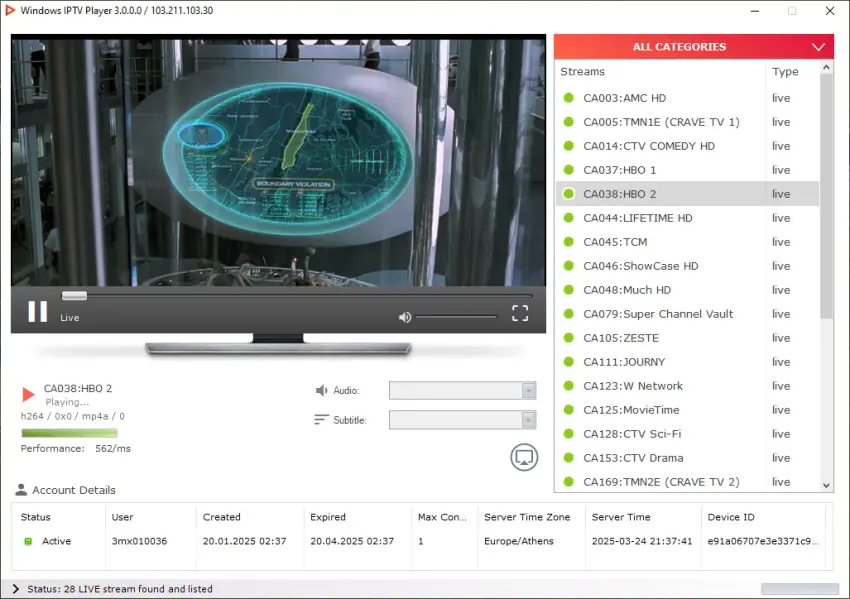Image resolution: width=850 pixels, height=599 pixels.
Task: Select stream CA123:W Network
Action: click(x=687, y=386)
